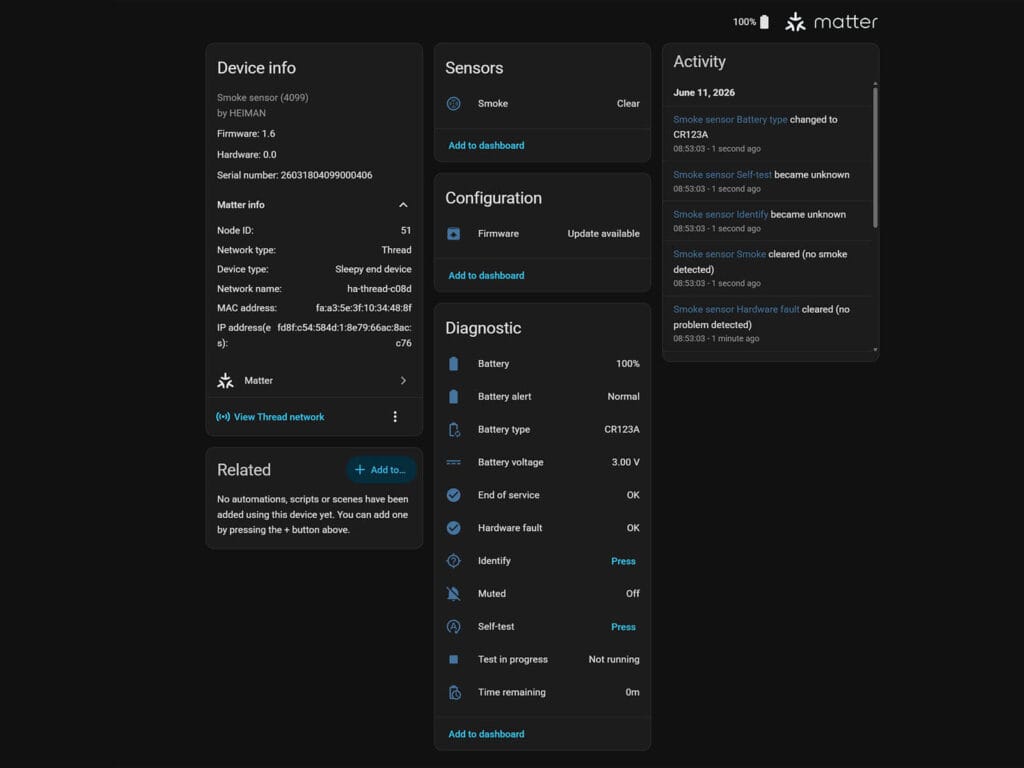Click the Battery alert icon
Screen dimensions: 1024x768
coord(453,396)
